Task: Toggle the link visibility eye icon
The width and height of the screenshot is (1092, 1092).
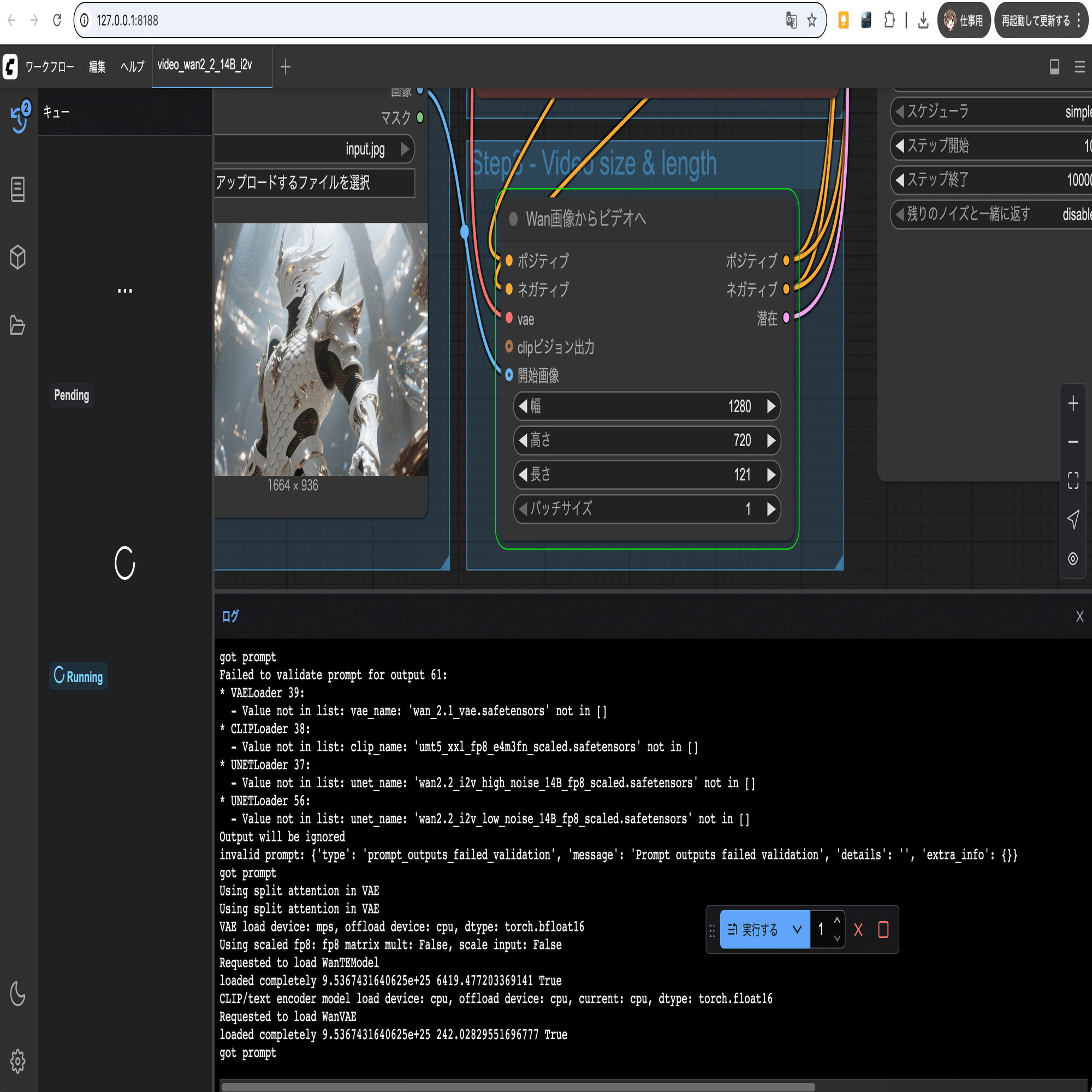Action: pyautogui.click(x=1073, y=559)
